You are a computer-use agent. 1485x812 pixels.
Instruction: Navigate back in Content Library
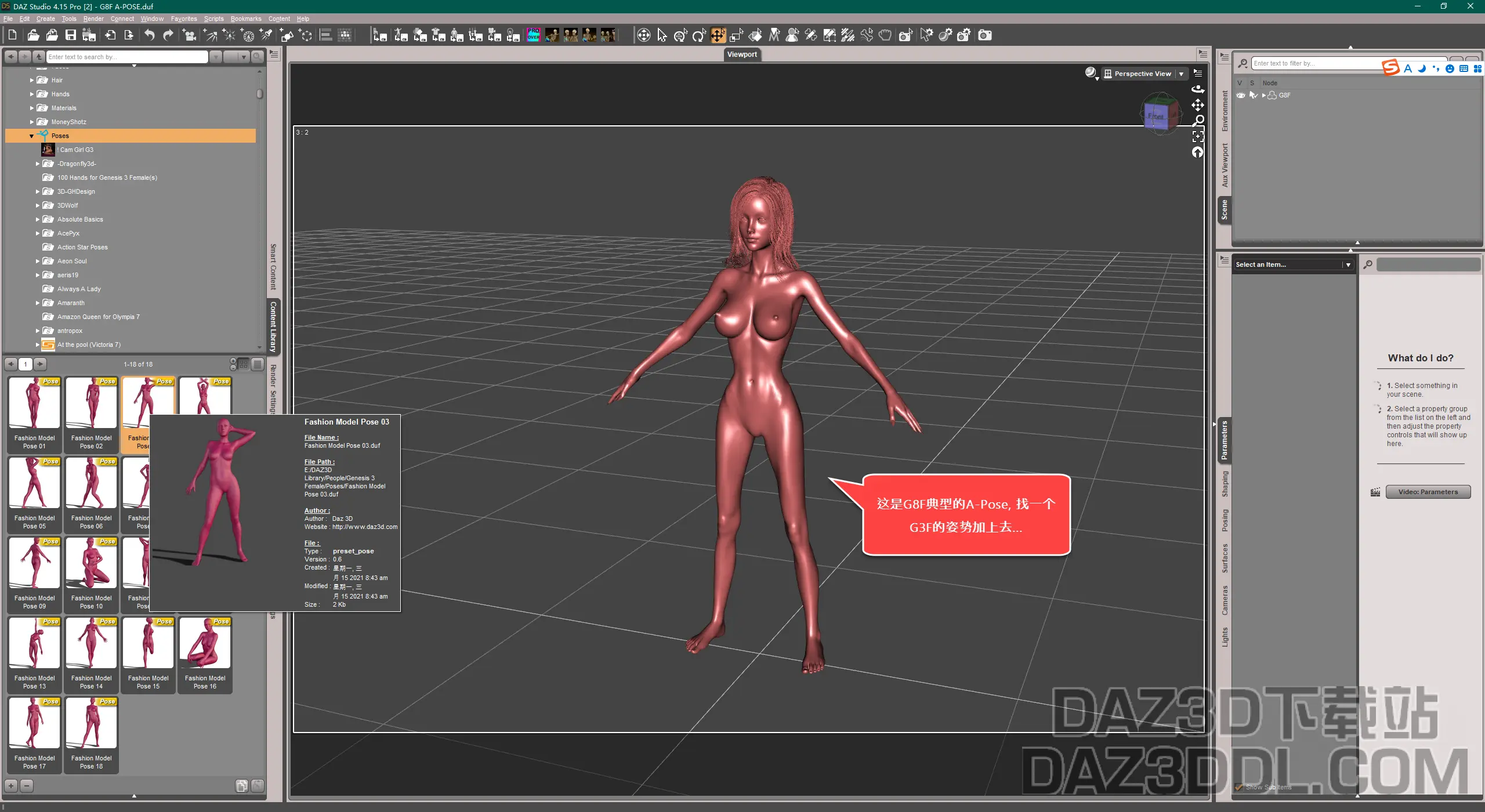(x=11, y=57)
